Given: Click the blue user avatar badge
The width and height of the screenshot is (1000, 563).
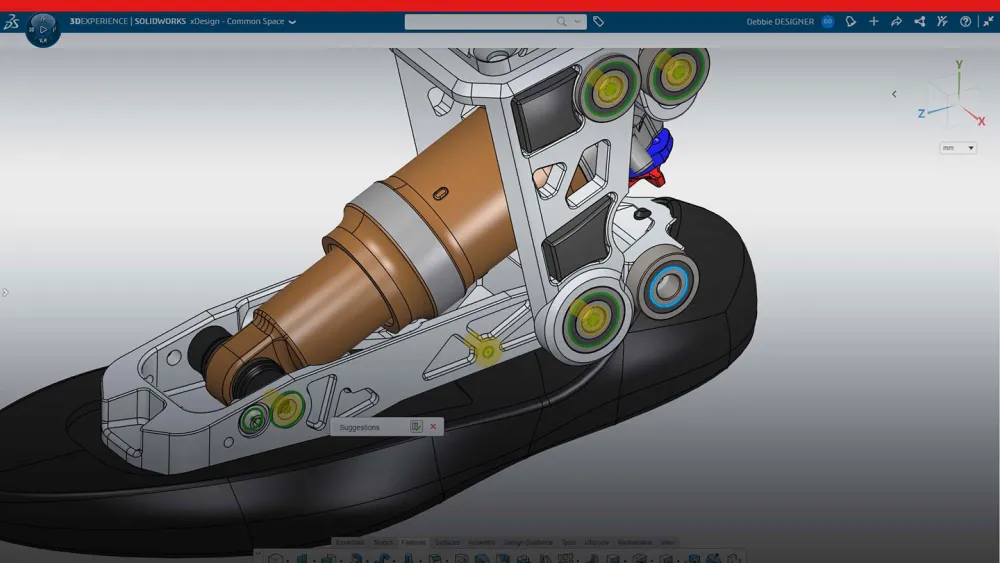Looking at the screenshot, I should pyautogui.click(x=828, y=22).
